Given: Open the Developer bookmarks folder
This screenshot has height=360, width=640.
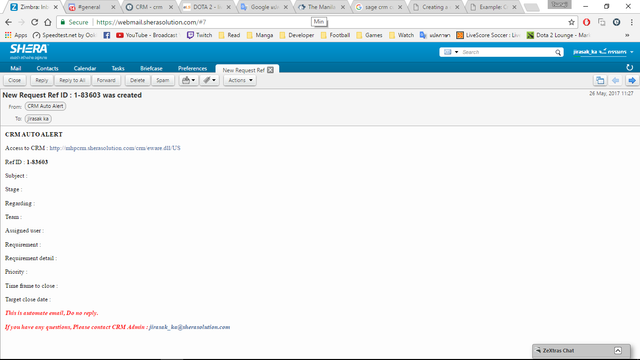Looking at the screenshot, I should point(297,35).
